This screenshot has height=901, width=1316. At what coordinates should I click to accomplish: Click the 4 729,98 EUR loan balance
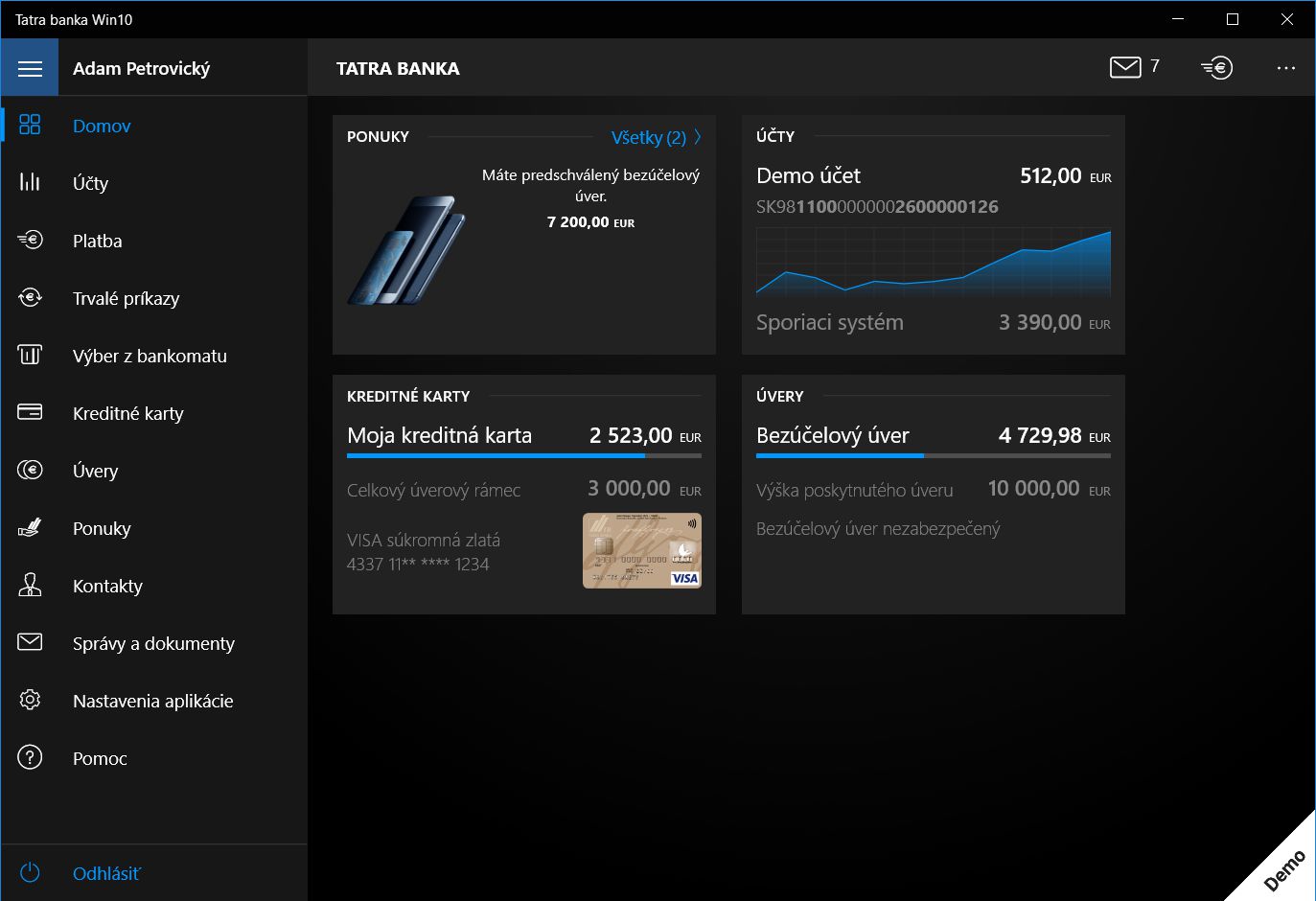pyautogui.click(x=1054, y=435)
